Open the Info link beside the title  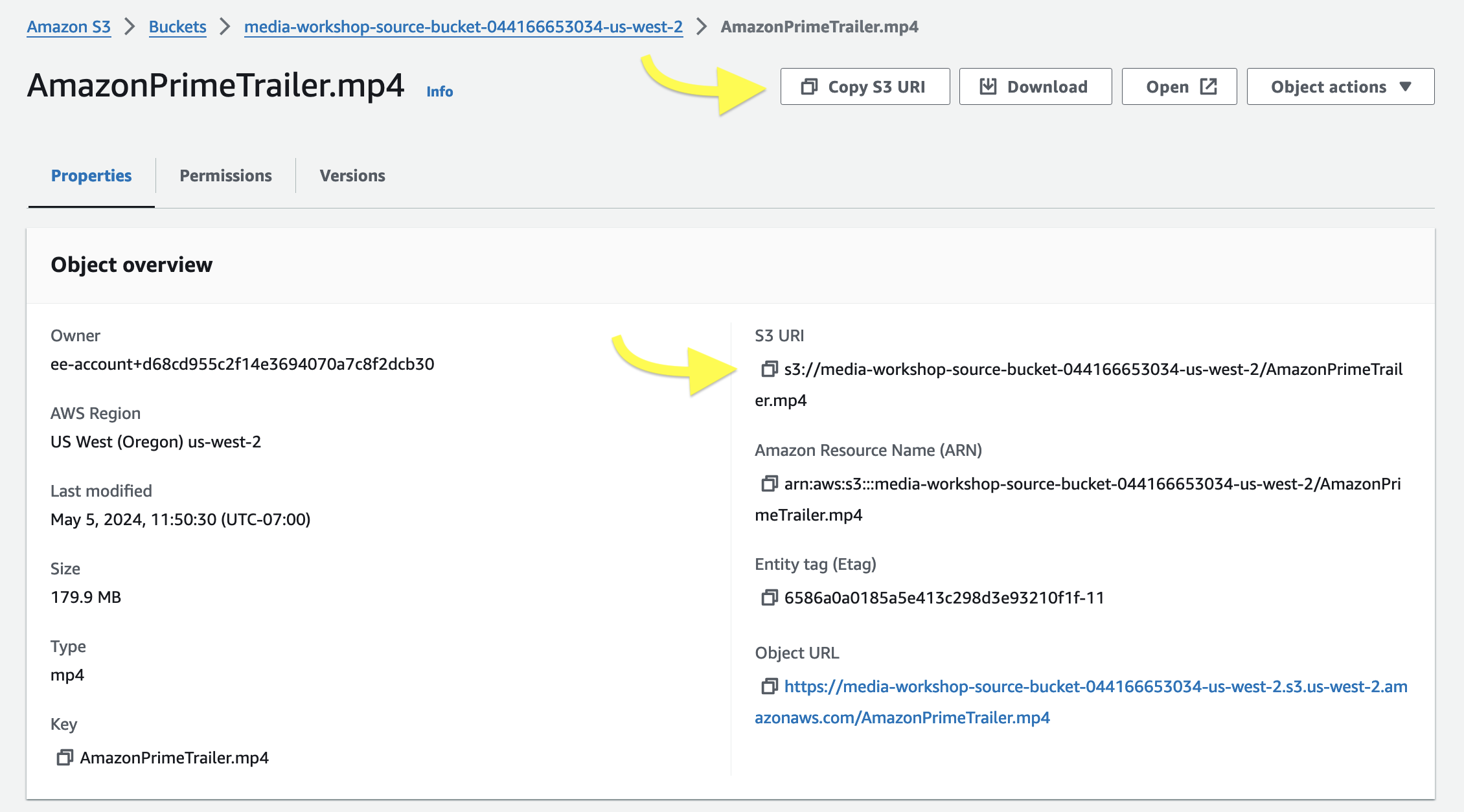click(439, 92)
